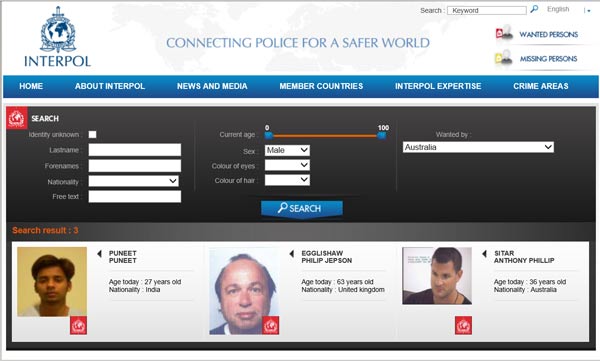
Task: Click the INTERPOL logo emblem
Action: 58,30
